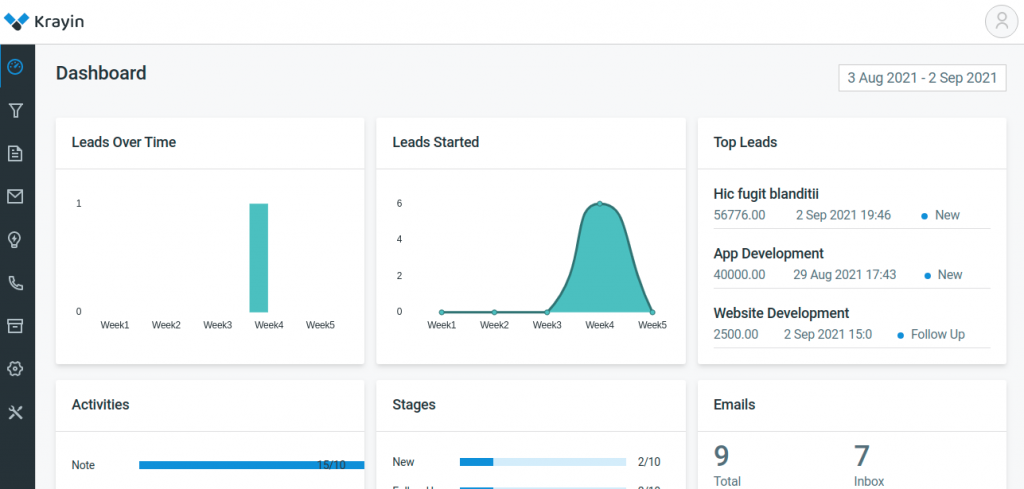
Task: Open the Hic fugit blanditii lead
Action: point(766,194)
